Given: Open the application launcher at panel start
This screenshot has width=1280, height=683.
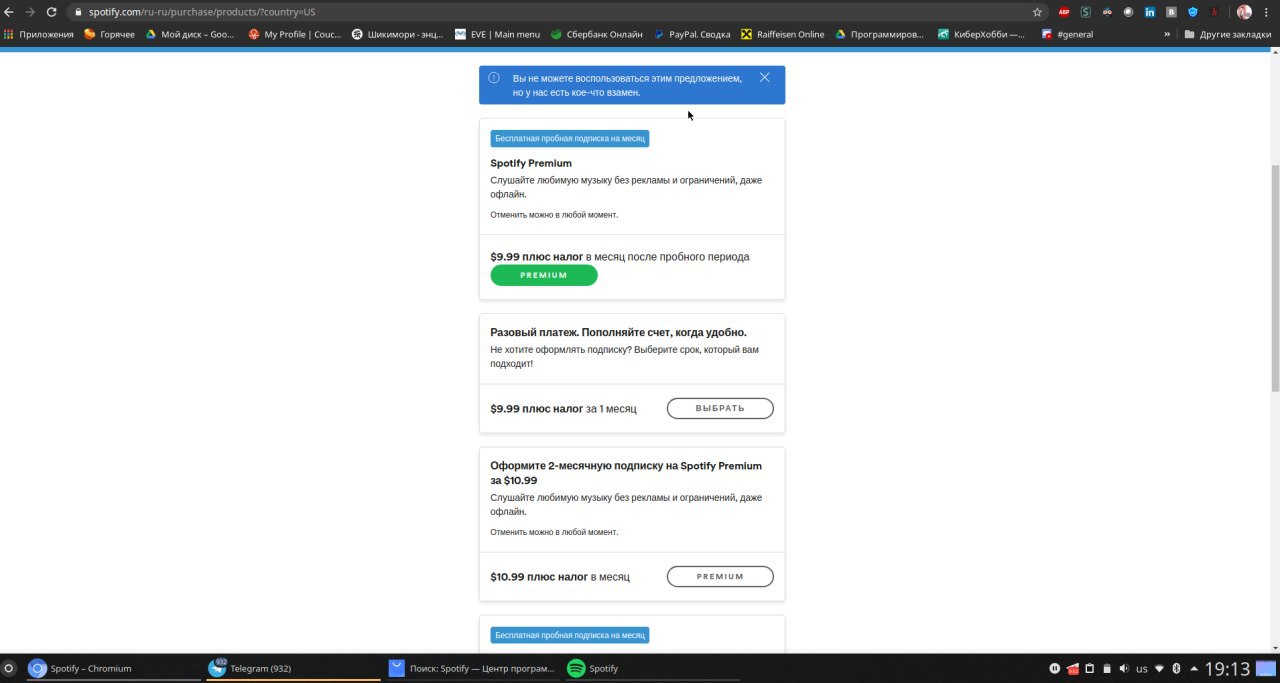Looking at the screenshot, I should tap(9, 668).
